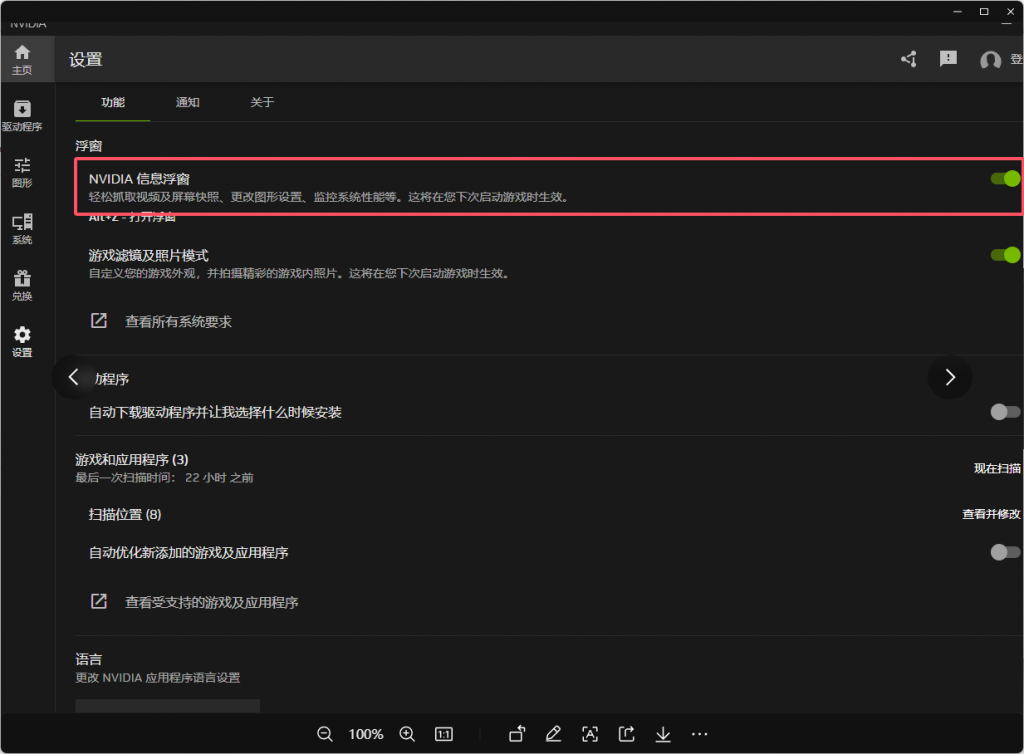
Task: Open the 图形 graphics sidebar icon
Action: [x=22, y=172]
